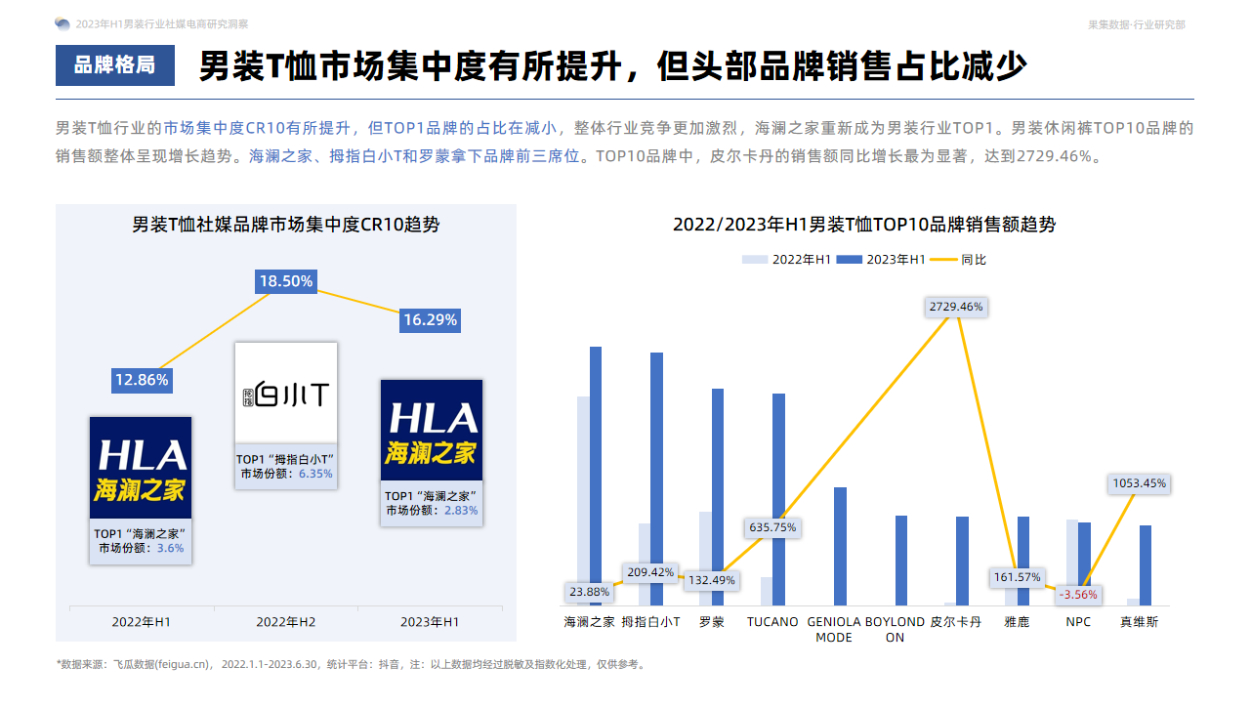
Task: Click the GENIOLA MODE axis label
Action: pos(834,629)
